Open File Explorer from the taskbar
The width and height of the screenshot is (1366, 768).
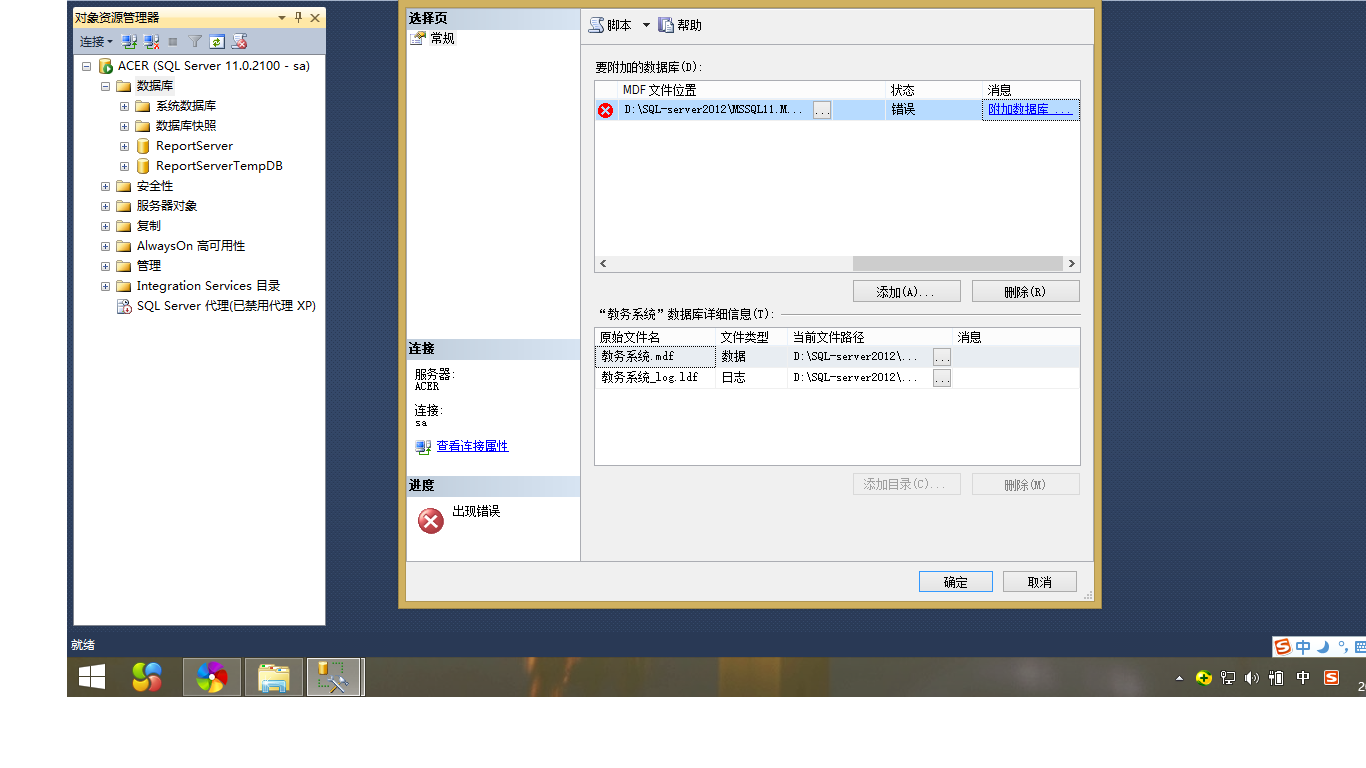pyautogui.click(x=273, y=678)
